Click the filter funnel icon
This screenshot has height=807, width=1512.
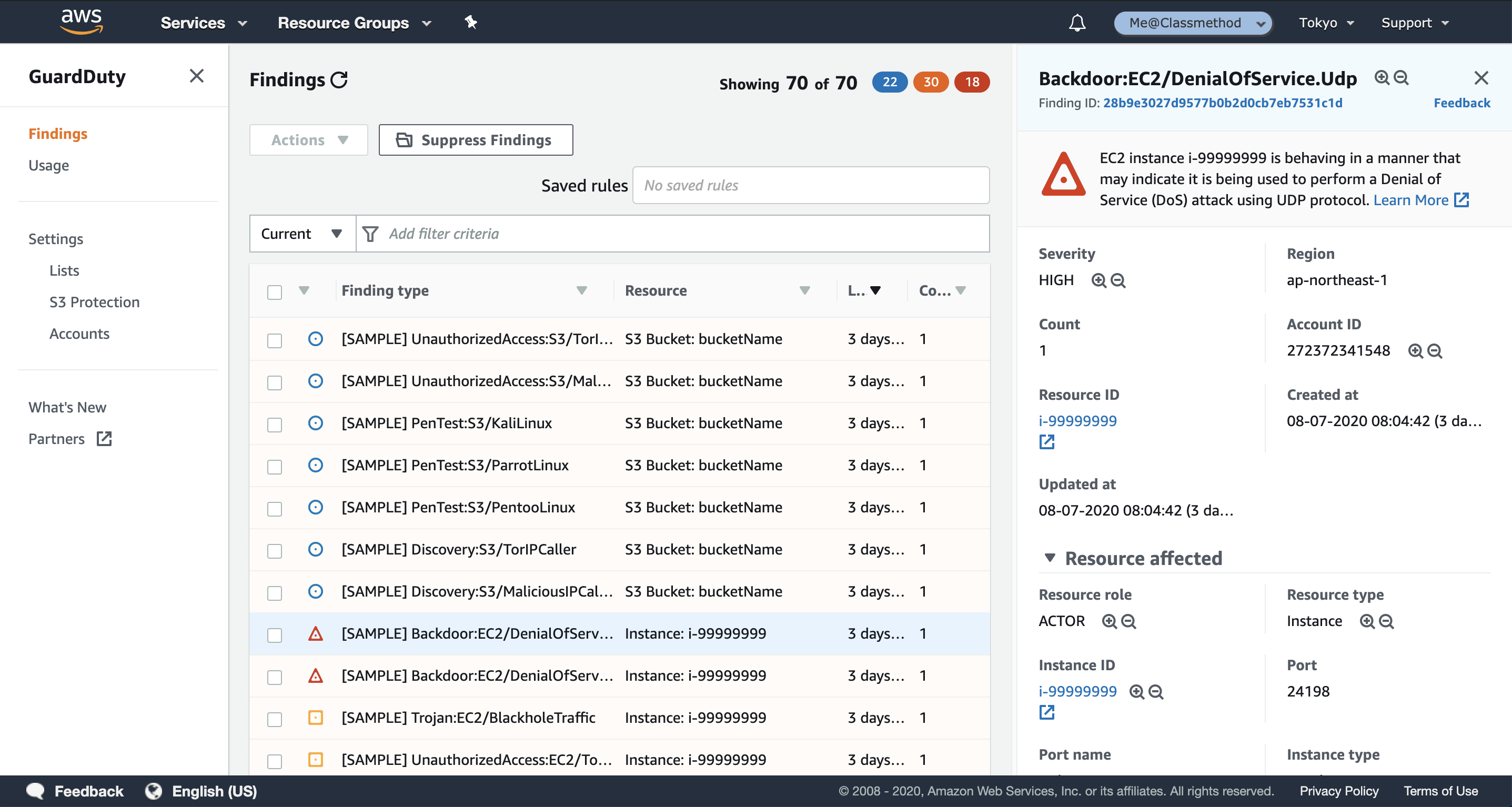tap(370, 234)
